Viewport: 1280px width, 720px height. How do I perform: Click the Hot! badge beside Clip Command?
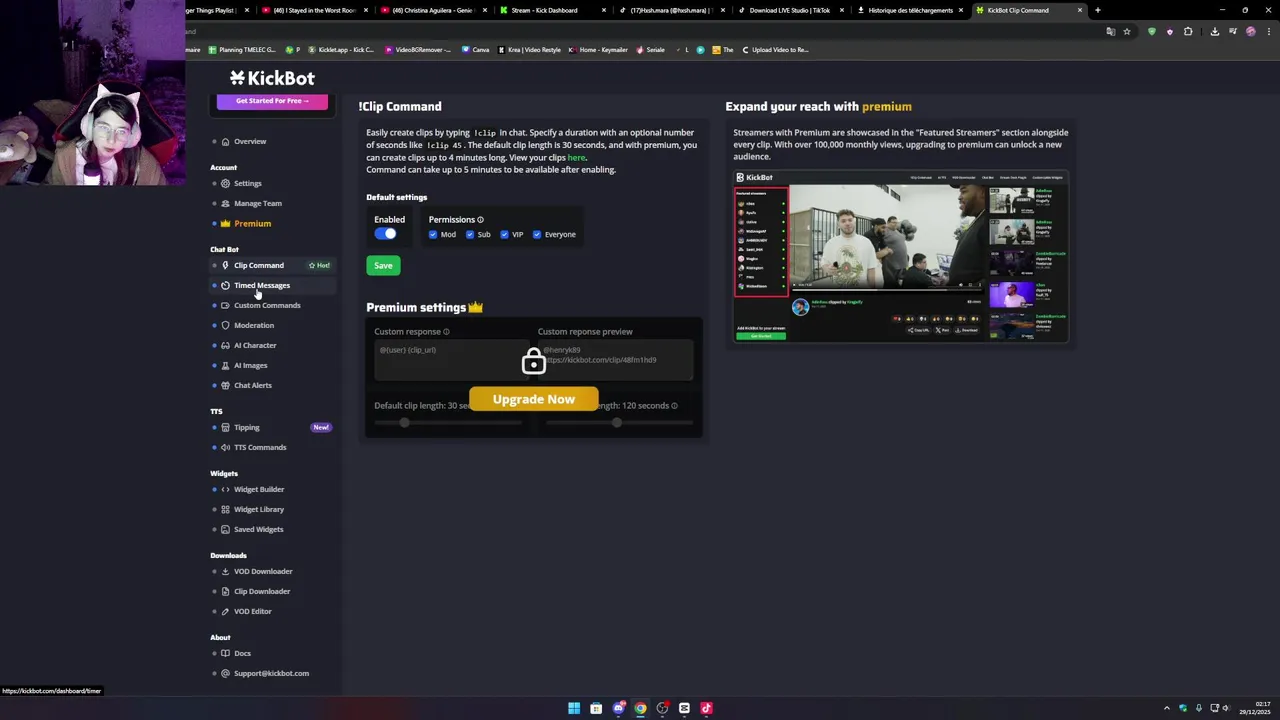(x=320, y=265)
